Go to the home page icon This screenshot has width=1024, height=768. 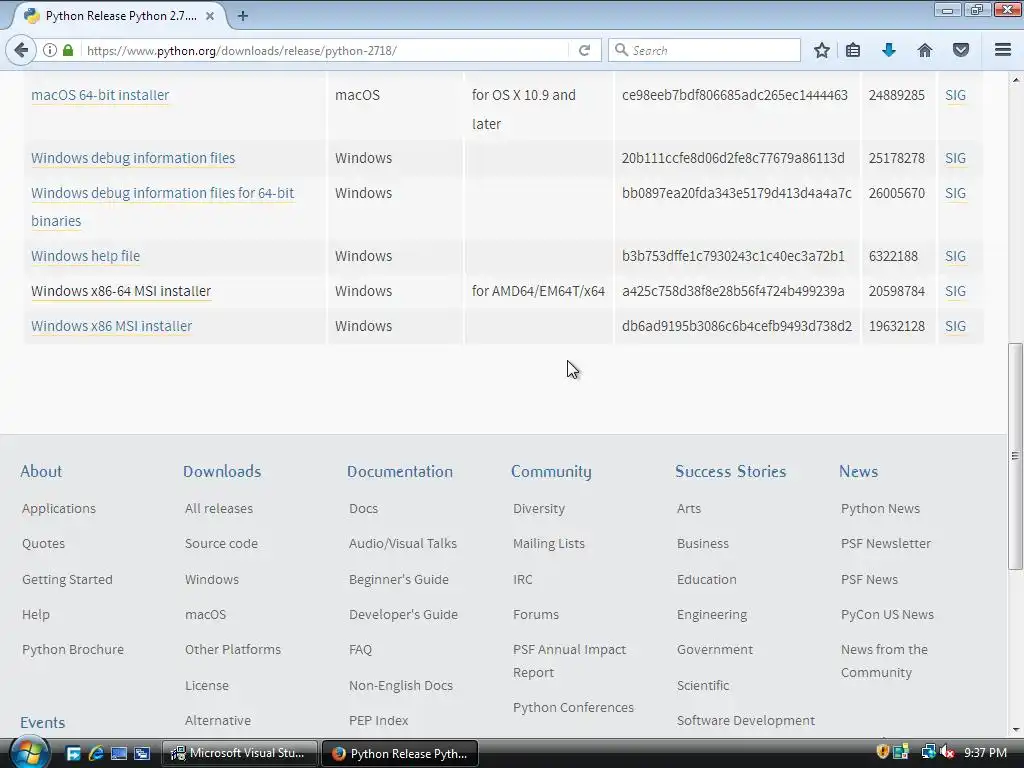(925, 50)
